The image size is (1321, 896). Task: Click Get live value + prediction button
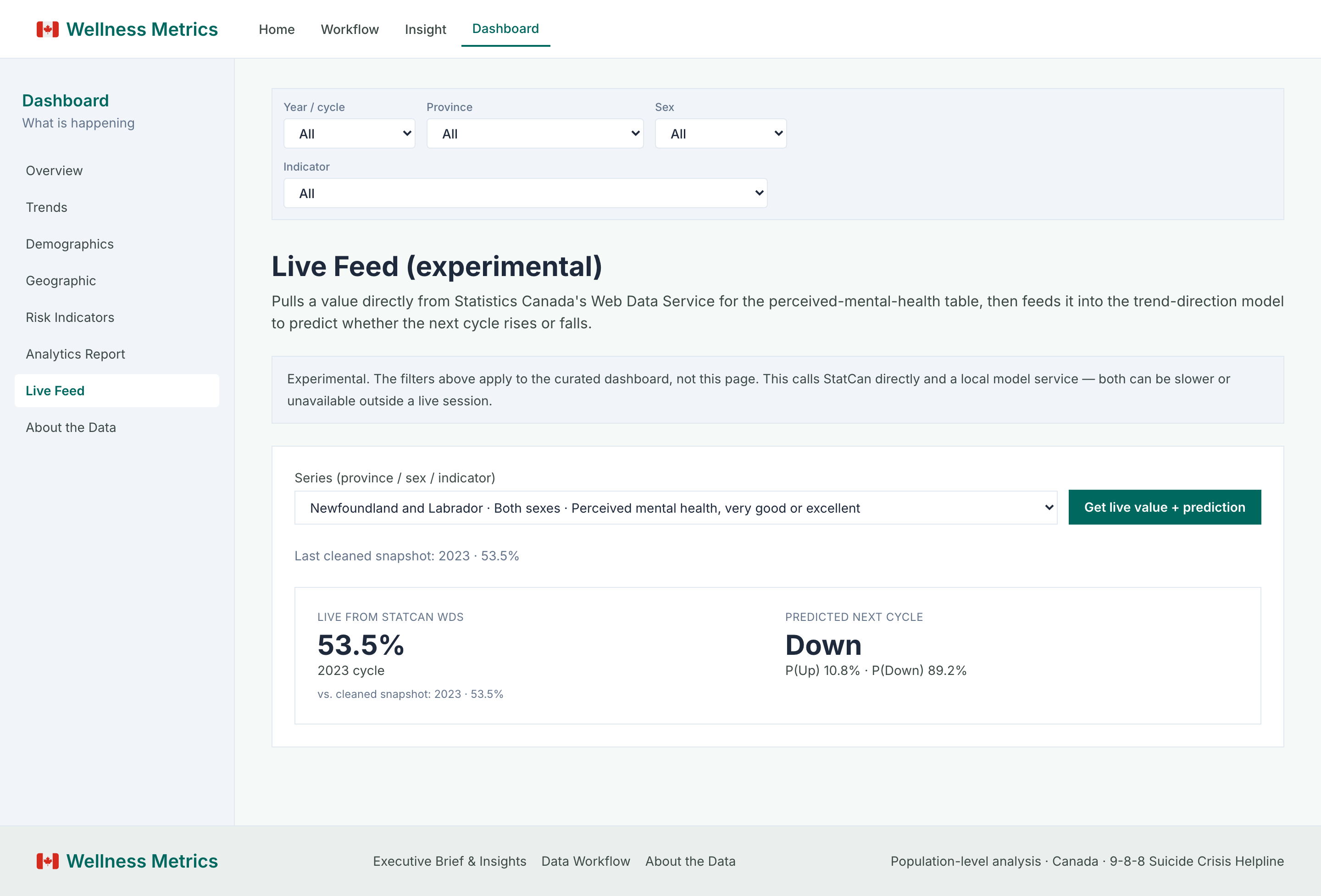[x=1165, y=507]
